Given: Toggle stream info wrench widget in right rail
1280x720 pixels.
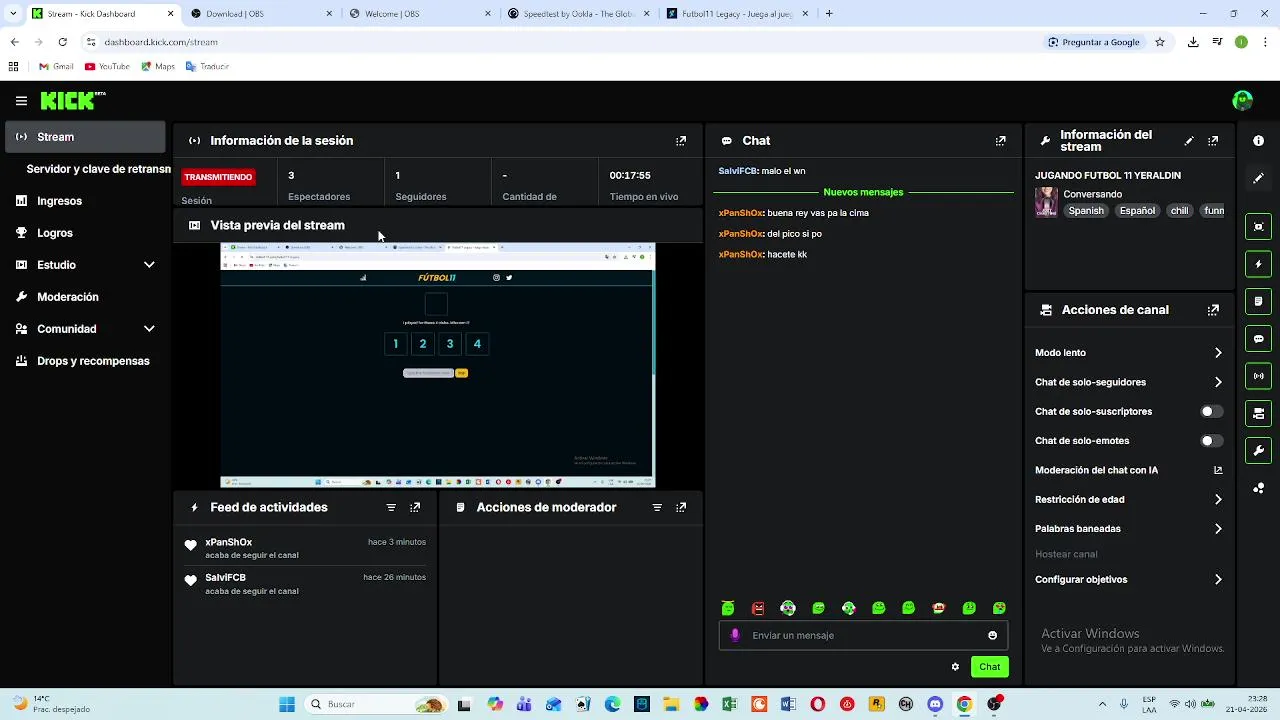Looking at the screenshot, I should pos(1259,450).
